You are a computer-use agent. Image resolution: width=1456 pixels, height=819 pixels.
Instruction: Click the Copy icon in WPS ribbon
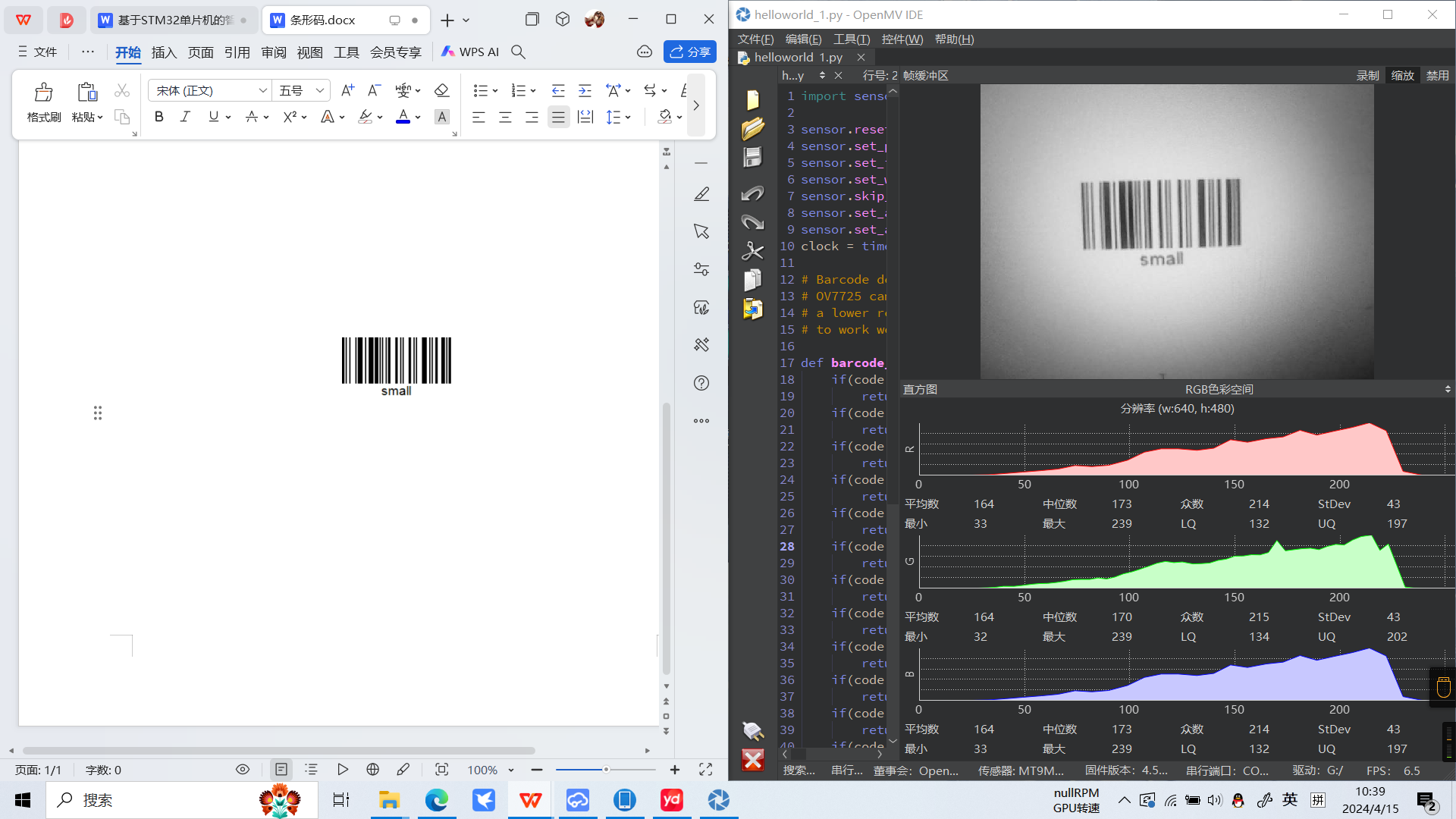121,117
